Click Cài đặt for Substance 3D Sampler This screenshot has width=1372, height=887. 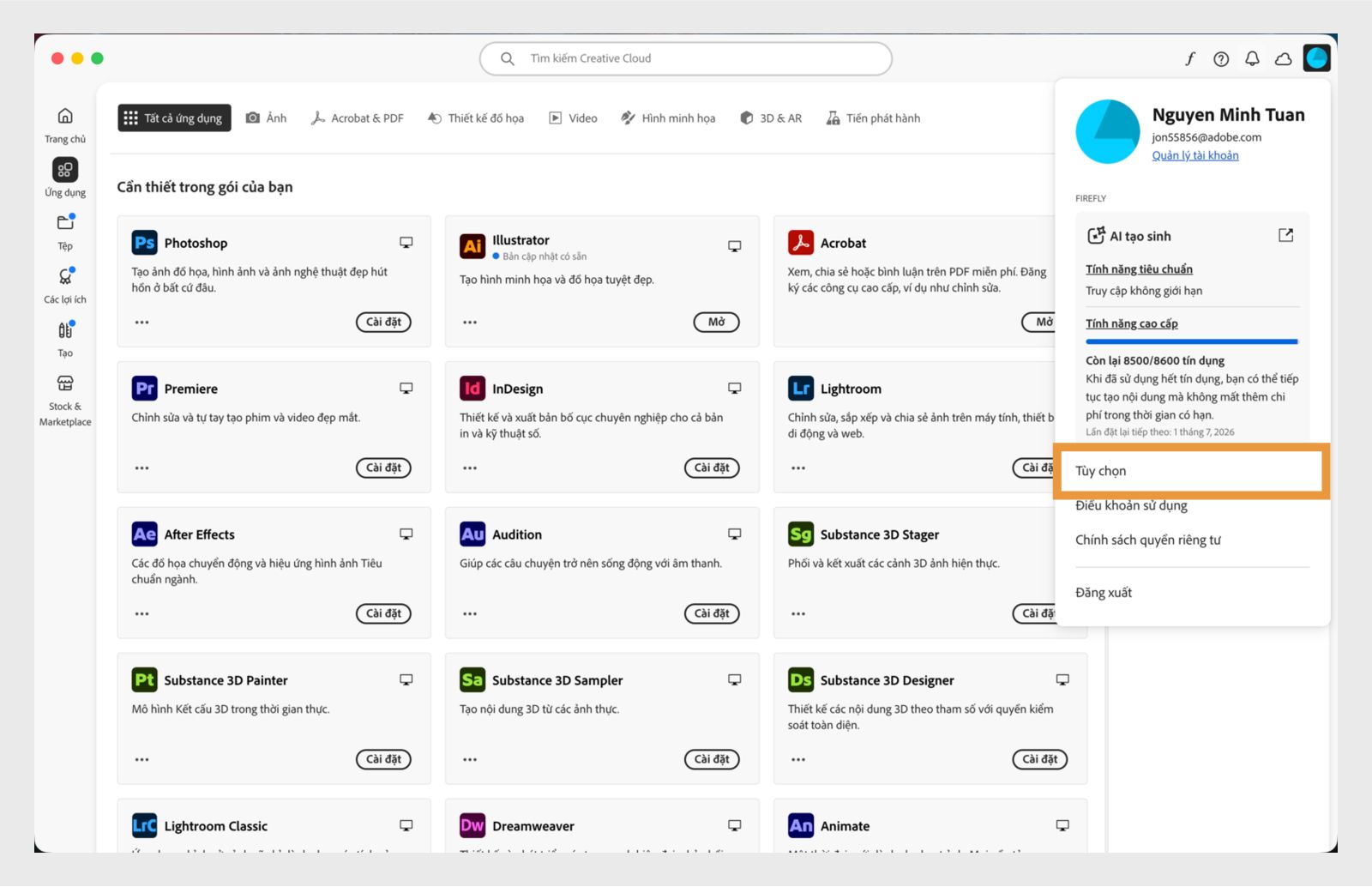pos(712,760)
